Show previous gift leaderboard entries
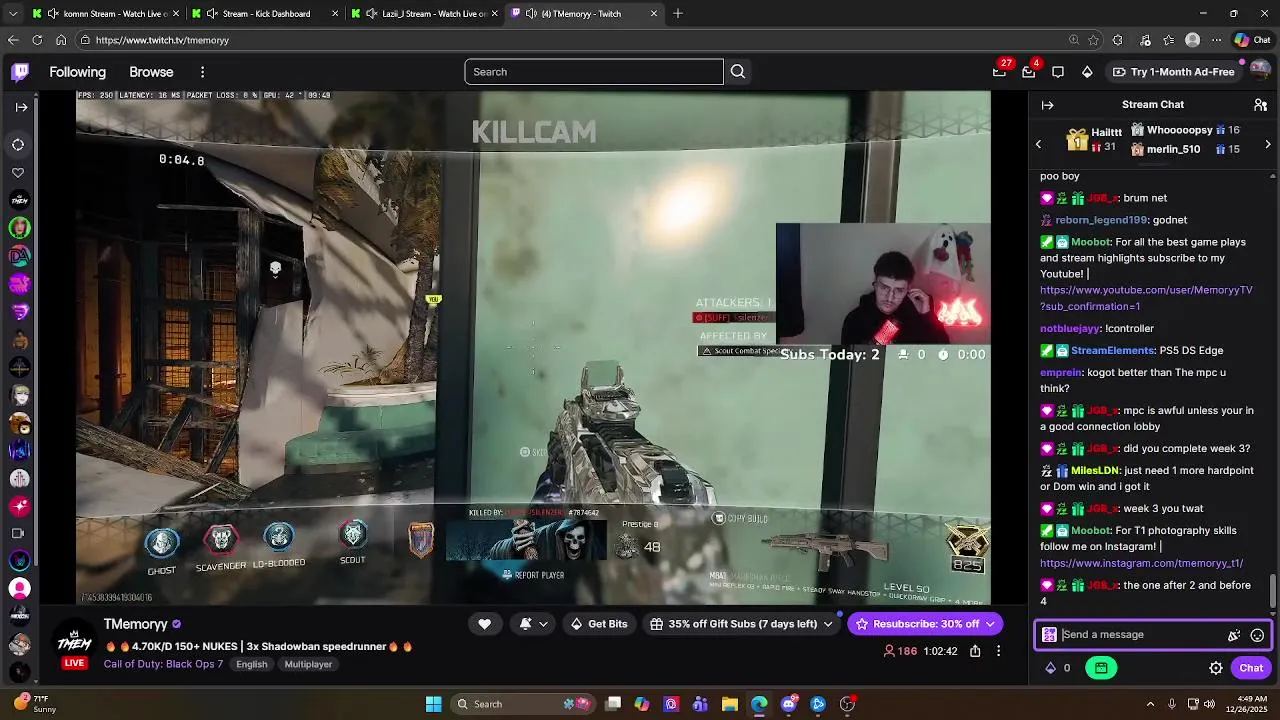Image resolution: width=1280 pixels, height=720 pixels. [1038, 144]
